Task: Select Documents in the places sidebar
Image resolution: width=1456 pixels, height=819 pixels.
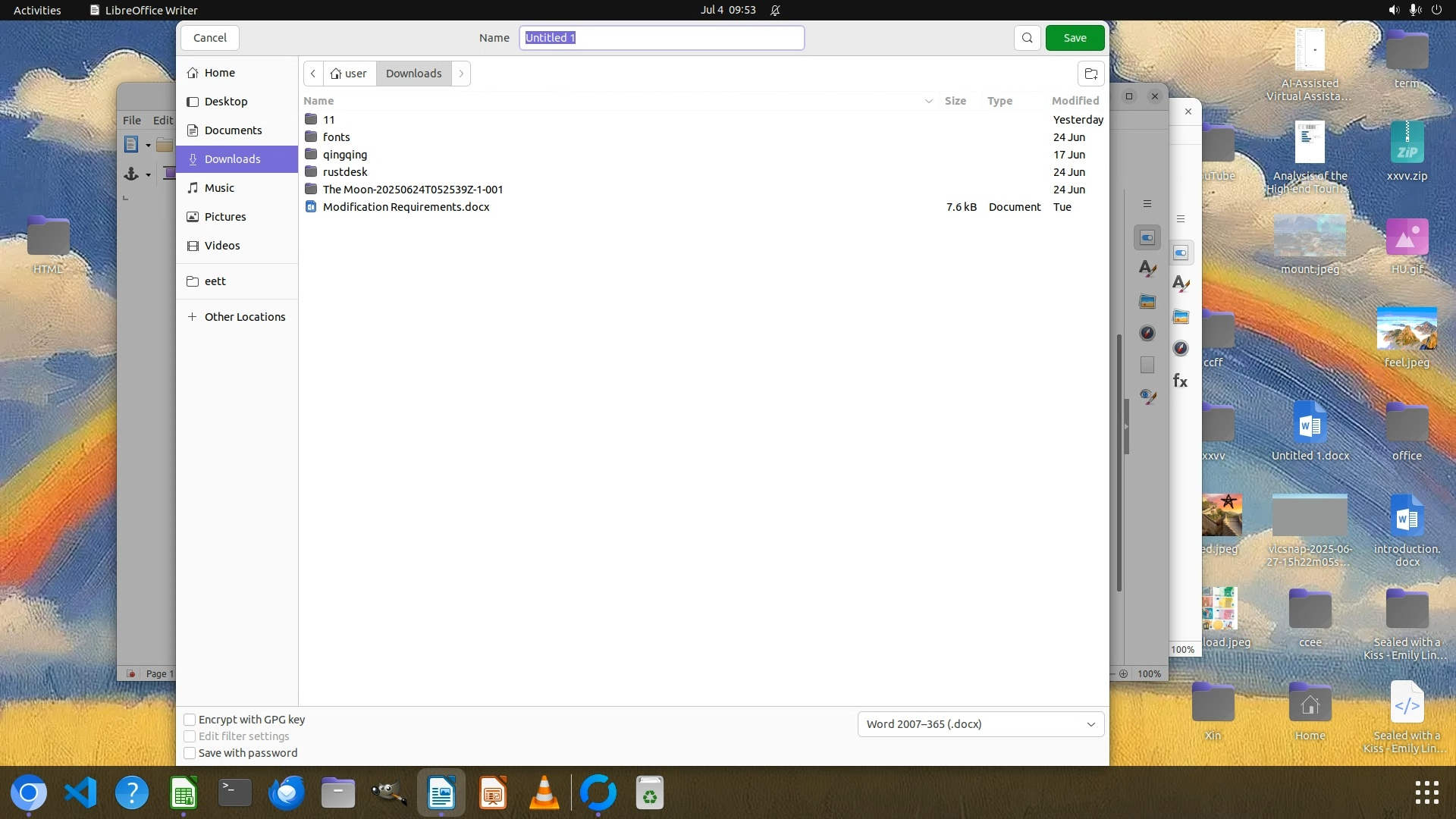Action: click(233, 130)
